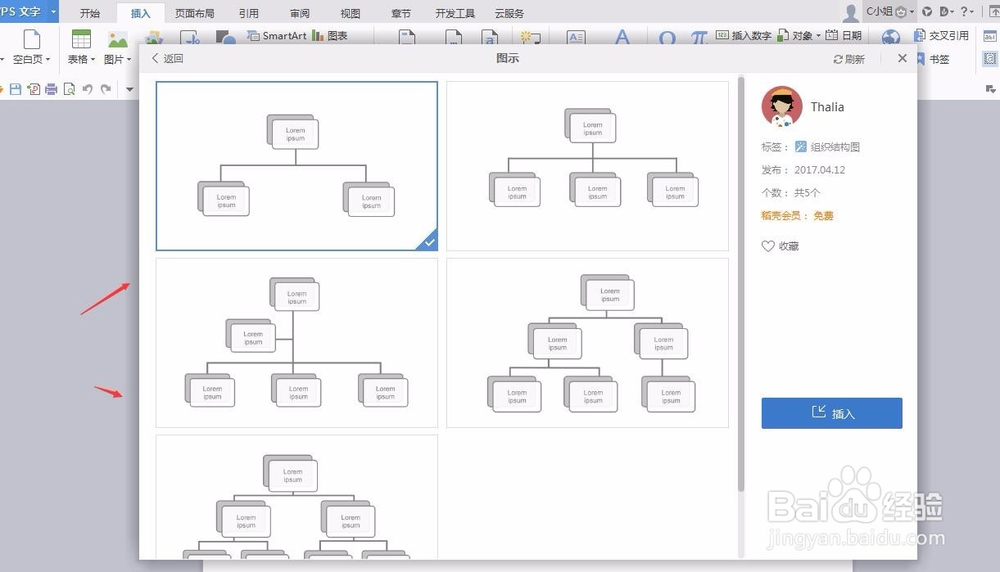Switch to the 页面布局 tab
Viewport: 1000px width, 572px height.
(x=195, y=13)
